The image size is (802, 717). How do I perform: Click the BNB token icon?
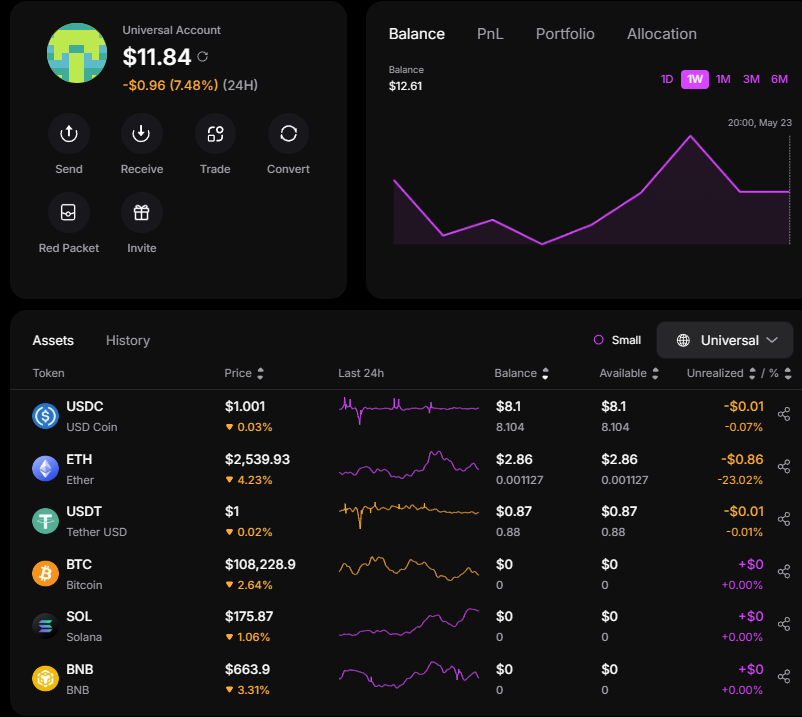[x=46, y=678]
